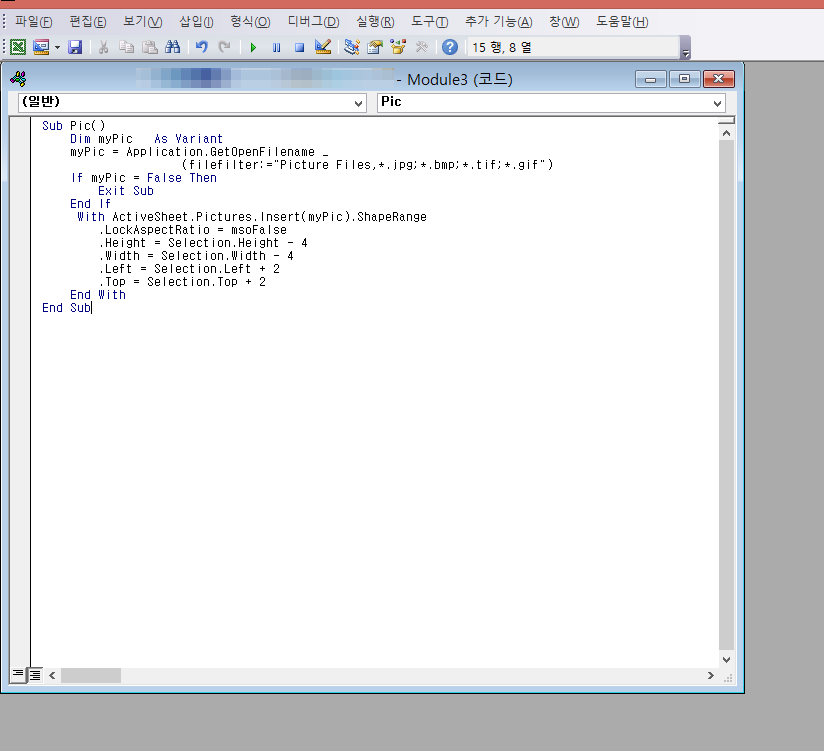
Task: Open the 실행(R) menu
Action: point(375,22)
